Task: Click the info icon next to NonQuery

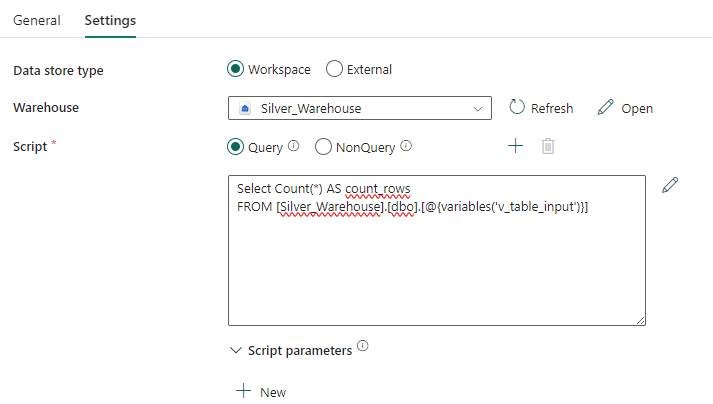Action: [406, 146]
